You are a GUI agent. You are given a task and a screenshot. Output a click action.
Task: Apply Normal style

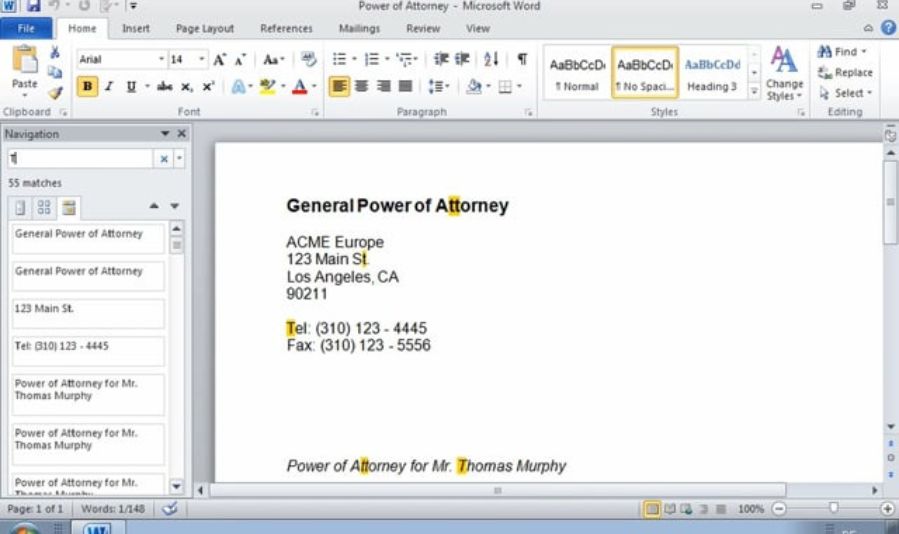[x=577, y=73]
